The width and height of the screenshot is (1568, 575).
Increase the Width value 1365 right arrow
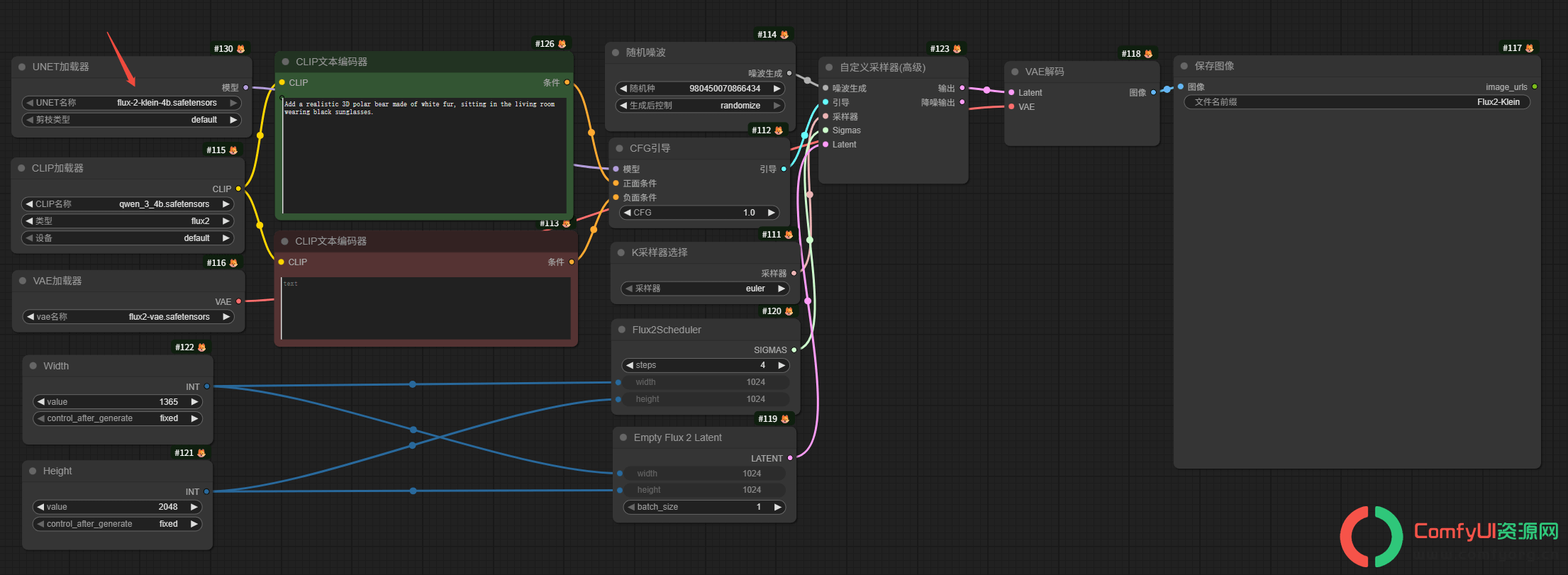pos(194,402)
